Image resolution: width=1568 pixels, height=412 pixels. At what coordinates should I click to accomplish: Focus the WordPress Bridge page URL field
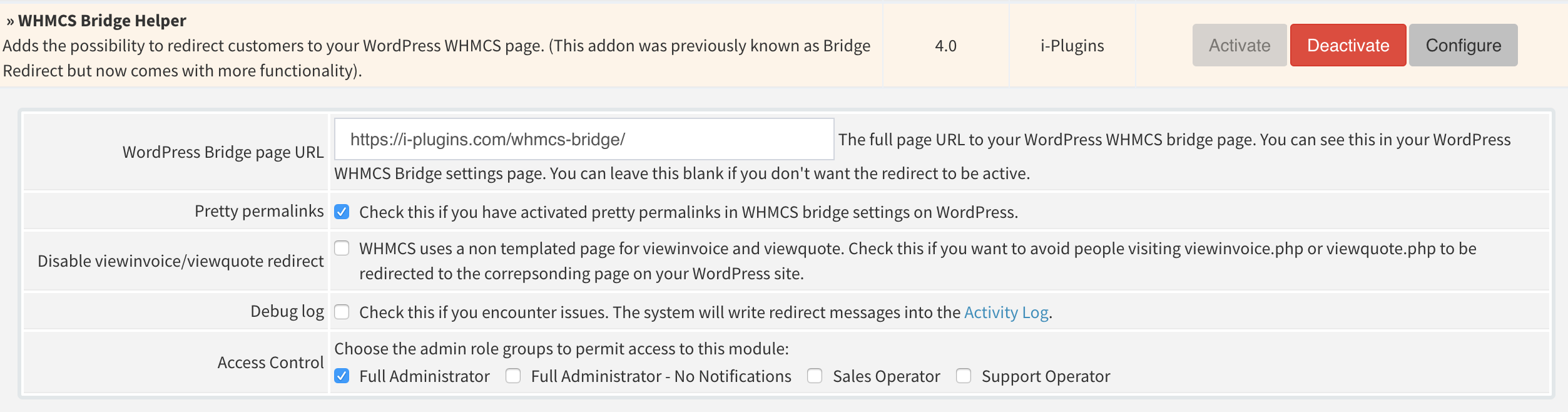point(584,139)
